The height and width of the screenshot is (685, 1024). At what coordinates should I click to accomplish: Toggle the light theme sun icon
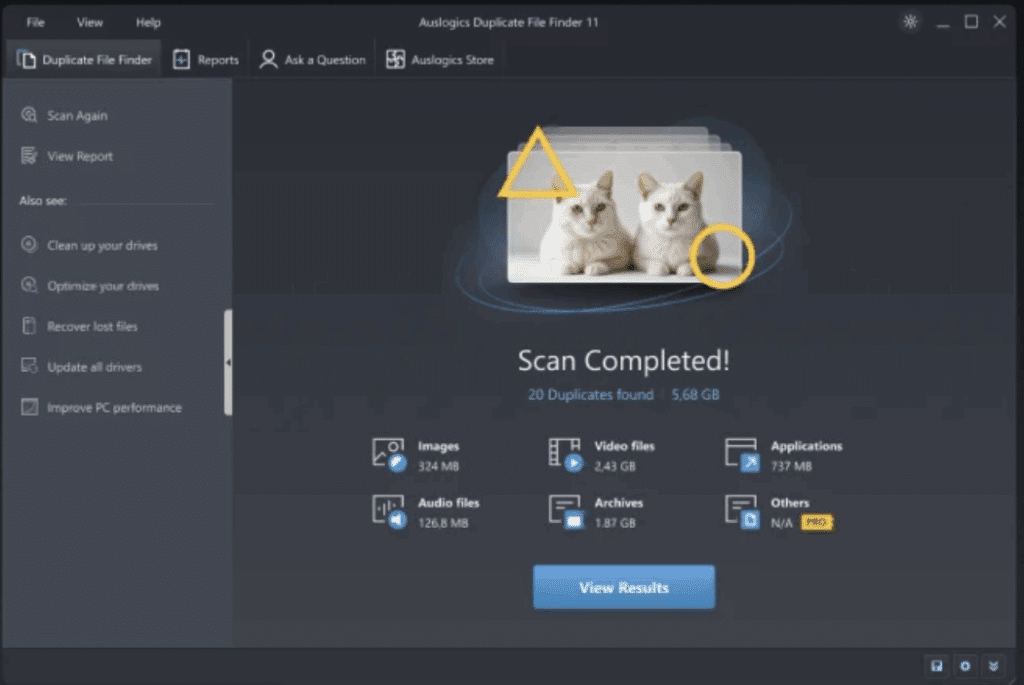coord(910,22)
